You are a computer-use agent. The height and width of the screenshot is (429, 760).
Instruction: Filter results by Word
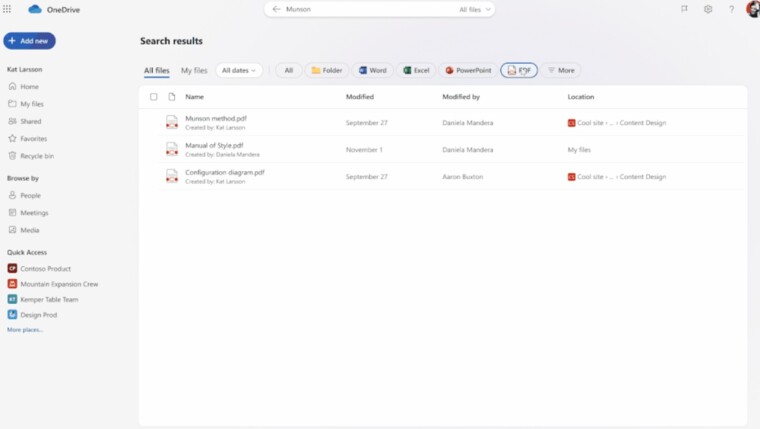click(373, 70)
